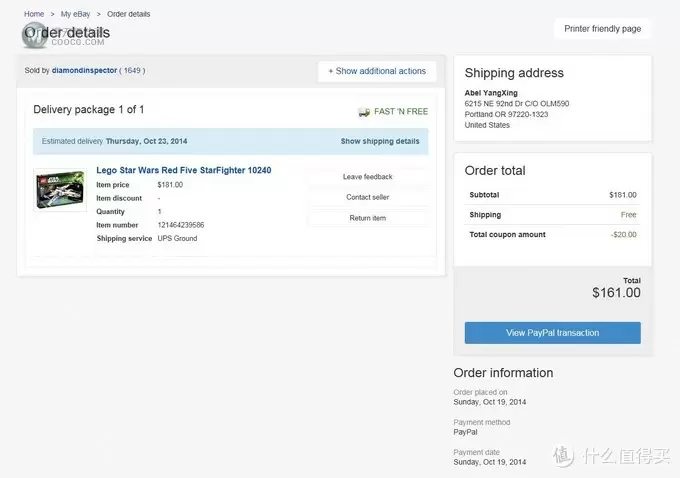Show shipping details for package
This screenshot has width=680, height=478.
pyautogui.click(x=380, y=141)
